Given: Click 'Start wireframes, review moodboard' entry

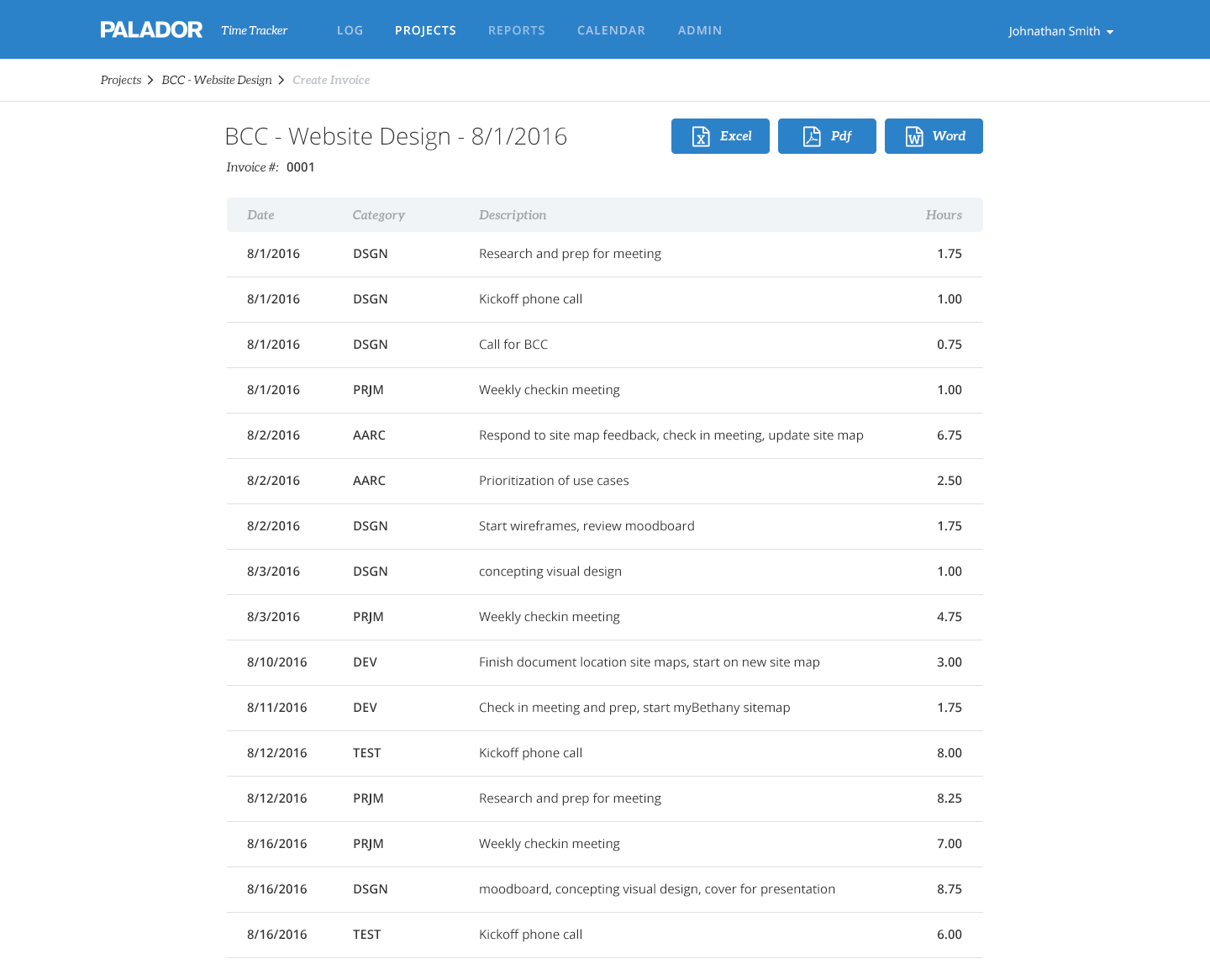Looking at the screenshot, I should coord(587,526).
